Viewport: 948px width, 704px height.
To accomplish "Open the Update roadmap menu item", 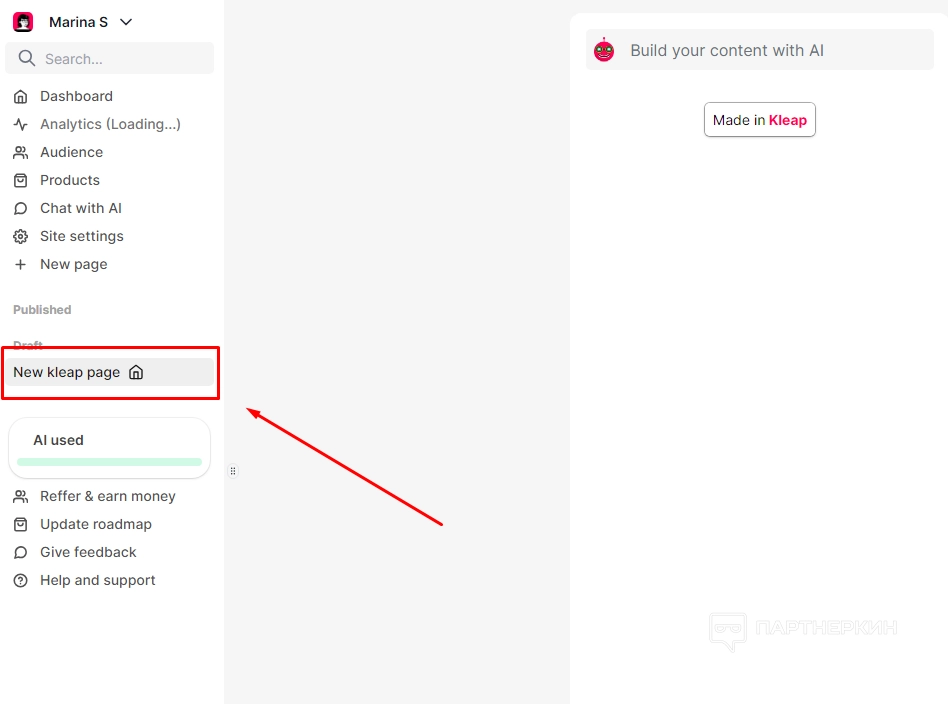I will coord(95,524).
